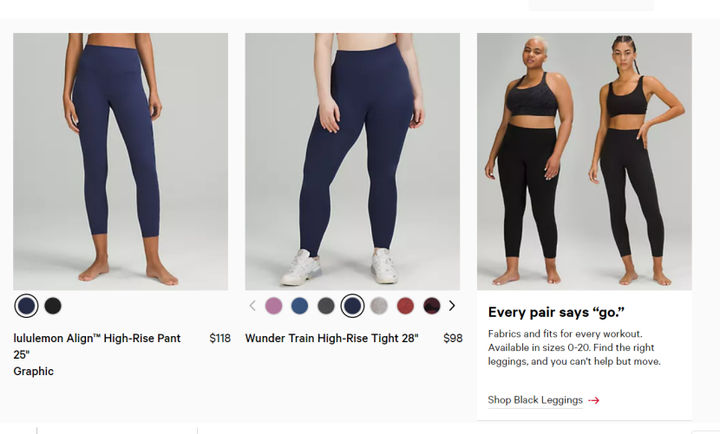Viewport: 720px width, 434px height.
Task: Choose the dark gray Wunder Train swatch
Action: (326, 306)
